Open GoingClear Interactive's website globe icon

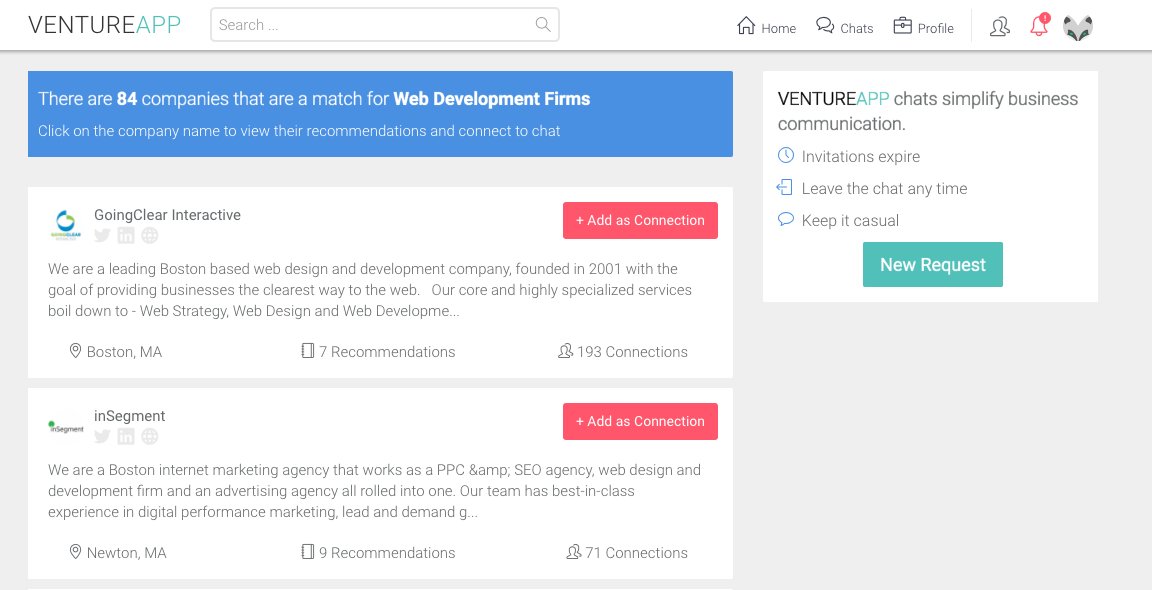150,235
